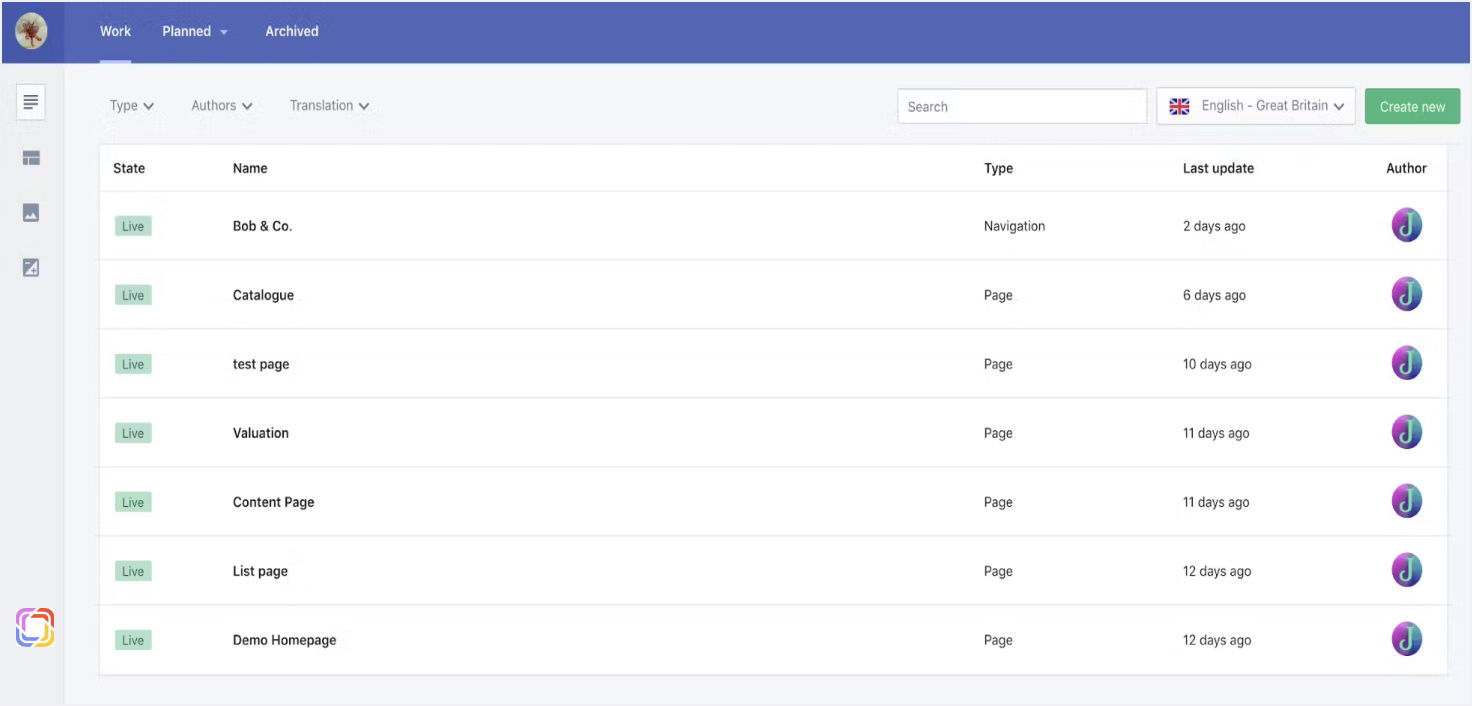The height and width of the screenshot is (706, 1472).
Task: Click the sidebar icon below the image icon
Action: tap(31, 267)
